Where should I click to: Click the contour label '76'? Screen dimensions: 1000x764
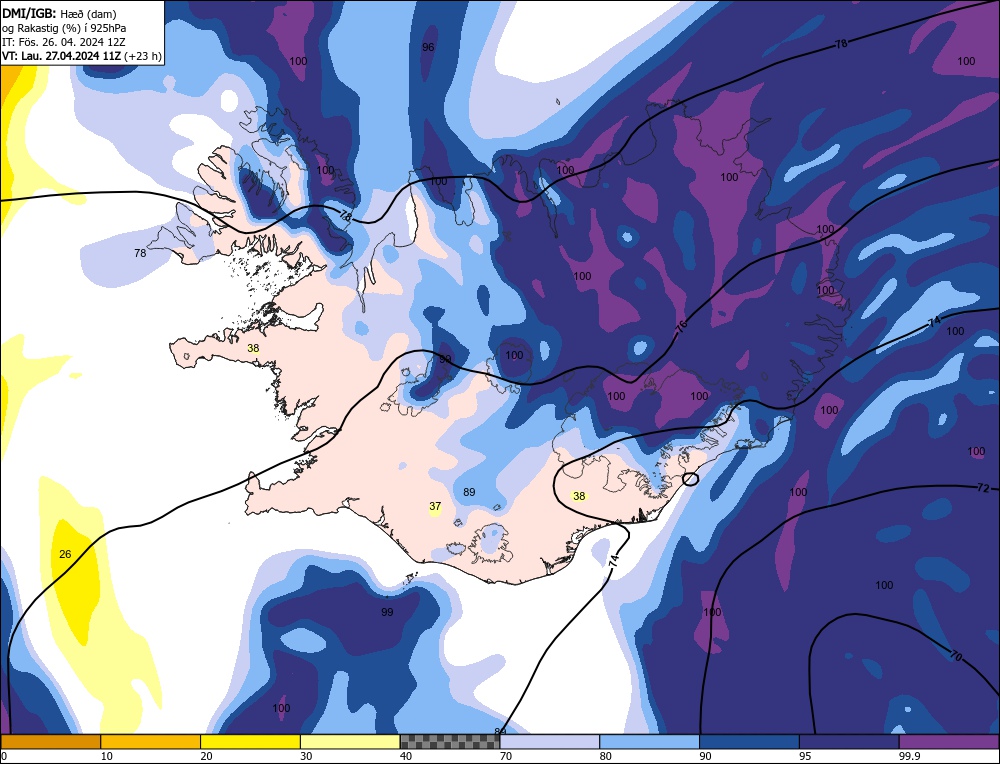tap(681, 326)
